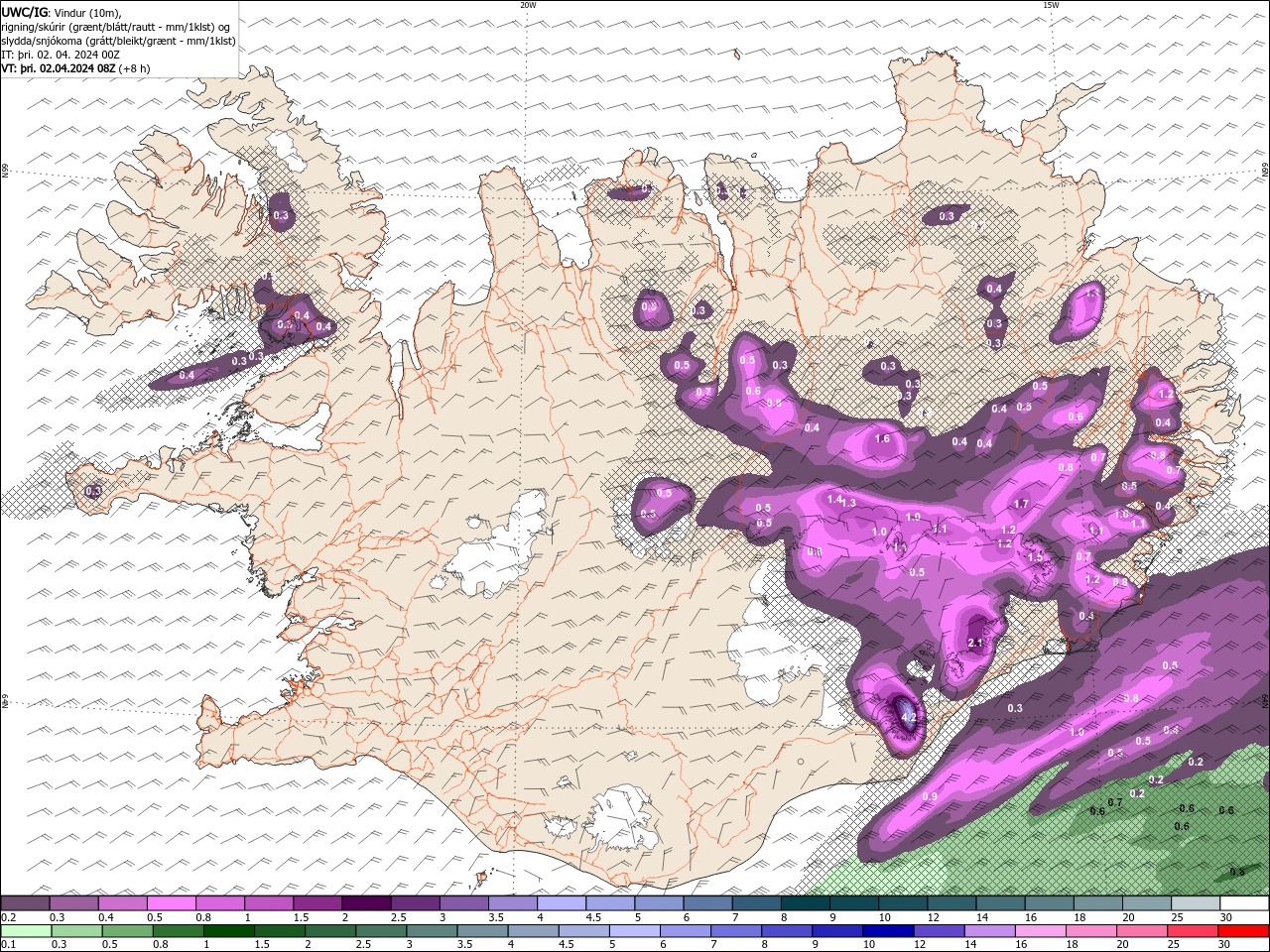Click the 'rigning/skúrir' description line
The height and width of the screenshot is (952, 1270).
pos(116,26)
